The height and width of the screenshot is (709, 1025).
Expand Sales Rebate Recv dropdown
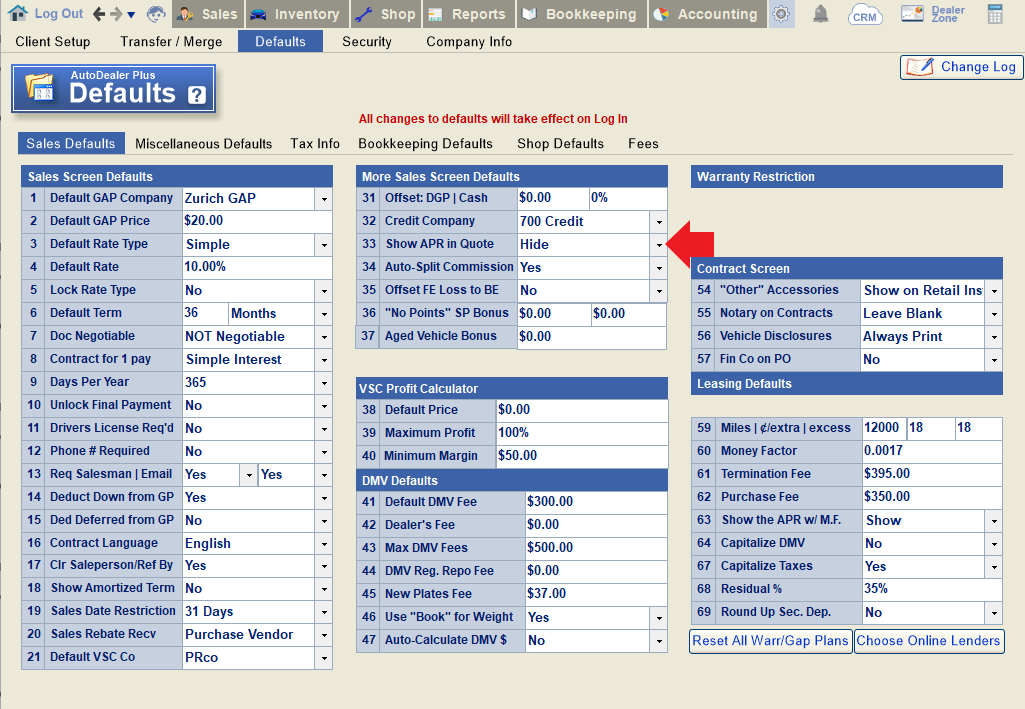(x=324, y=635)
